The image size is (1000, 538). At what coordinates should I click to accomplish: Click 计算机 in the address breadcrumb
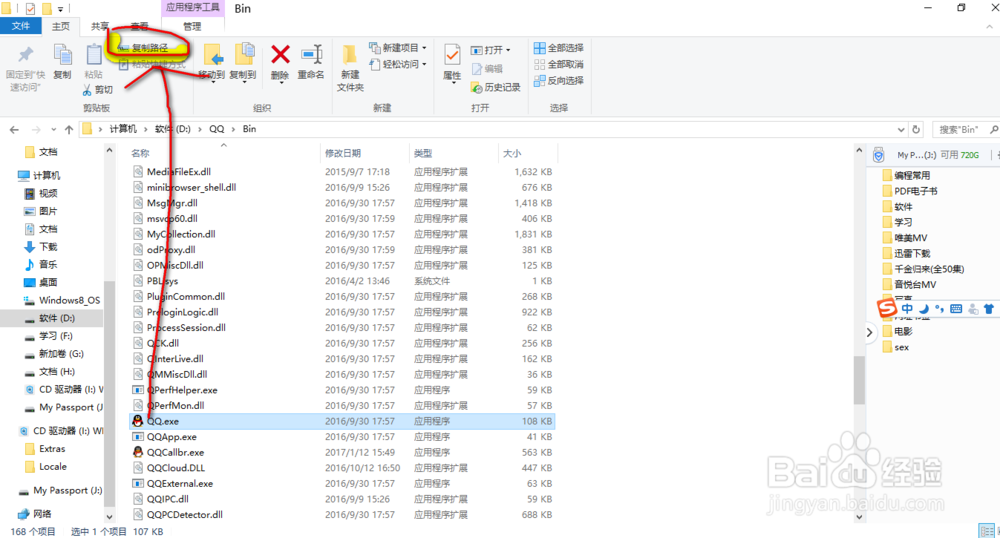coord(123,129)
